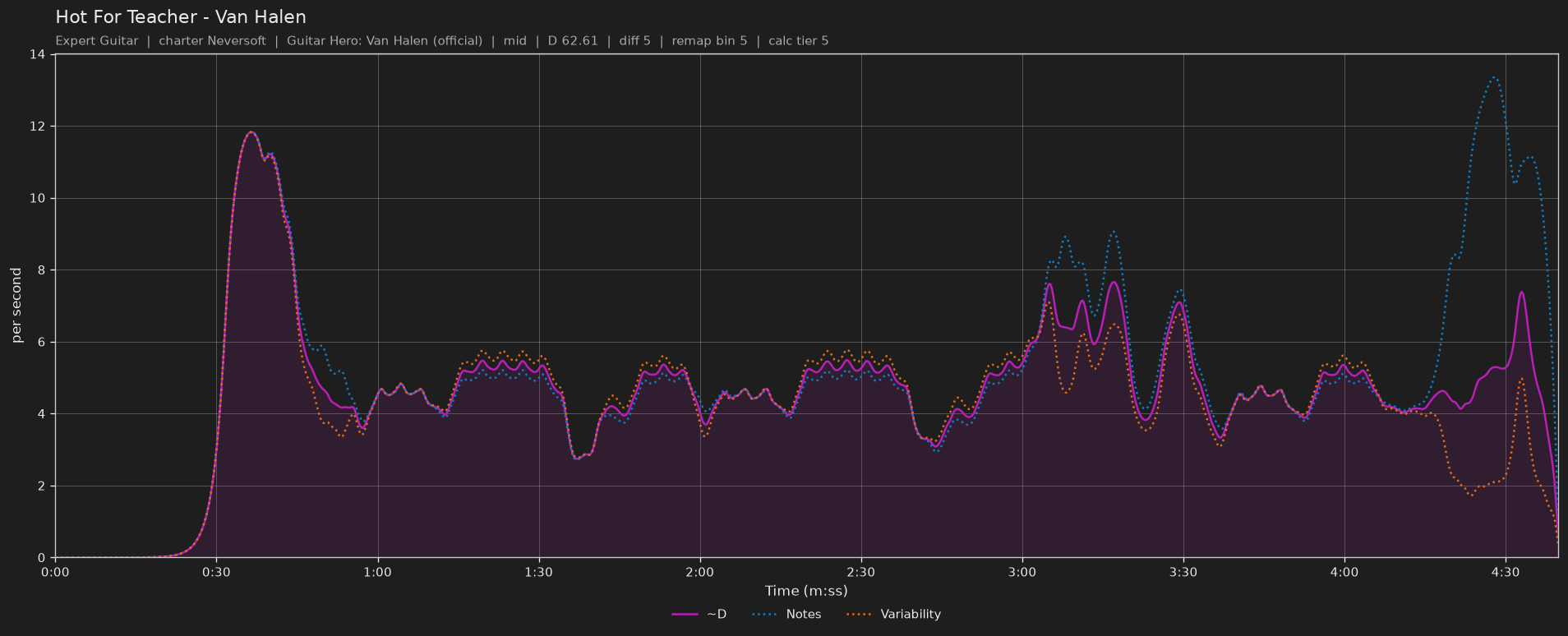Select the "Expert Guitar" subtitle text
Viewport: 1568px width, 636px height.
[x=97, y=41]
